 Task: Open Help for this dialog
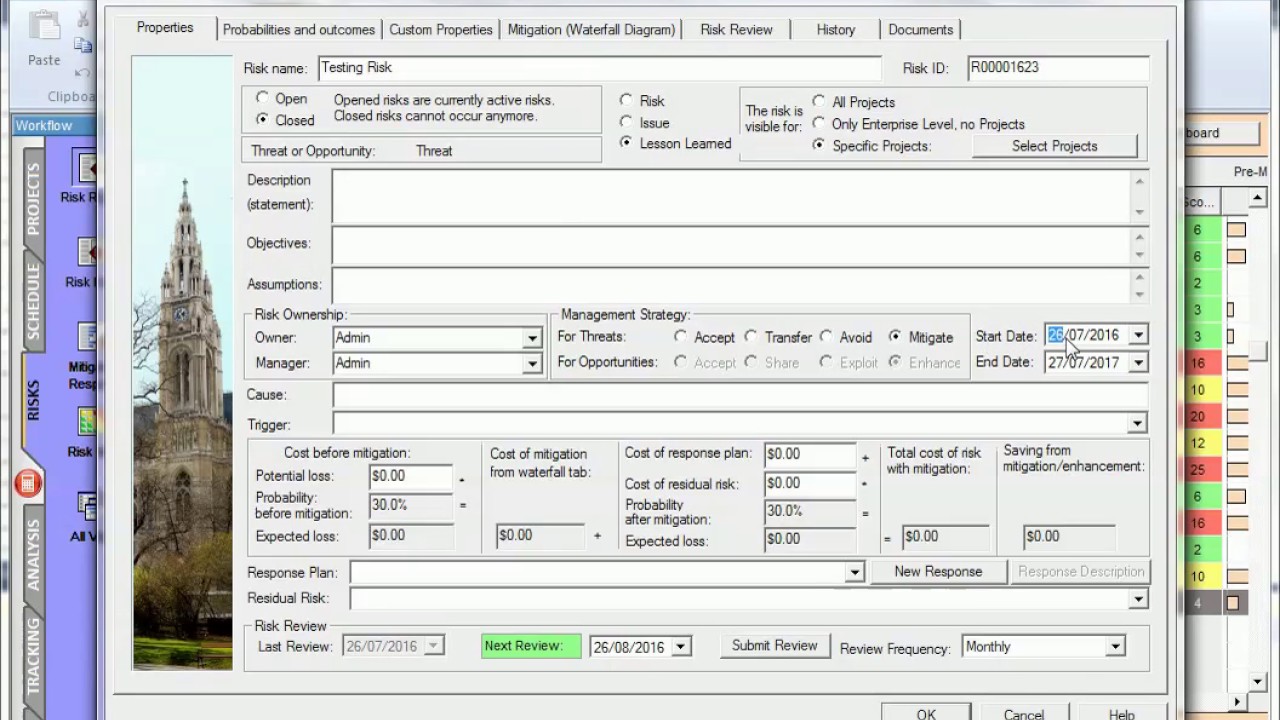tap(1121, 712)
